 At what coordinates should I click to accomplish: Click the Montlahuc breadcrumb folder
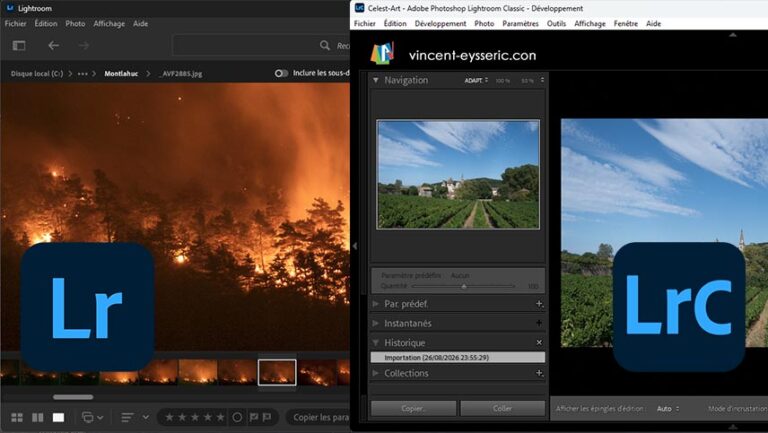click(x=121, y=73)
